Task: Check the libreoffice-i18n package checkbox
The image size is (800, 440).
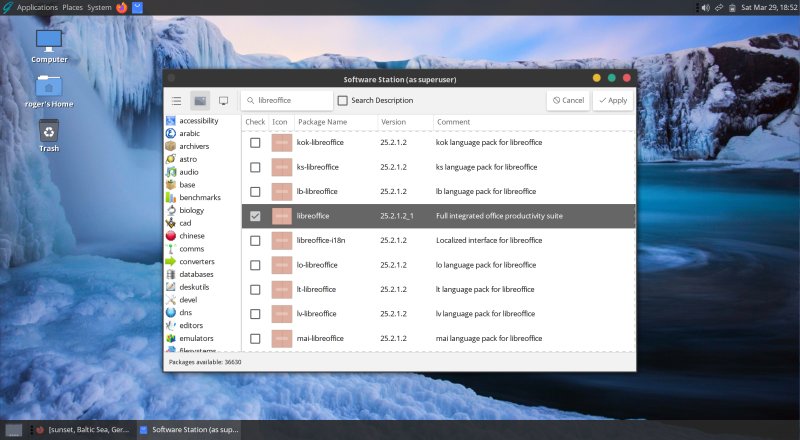Action: (x=255, y=240)
